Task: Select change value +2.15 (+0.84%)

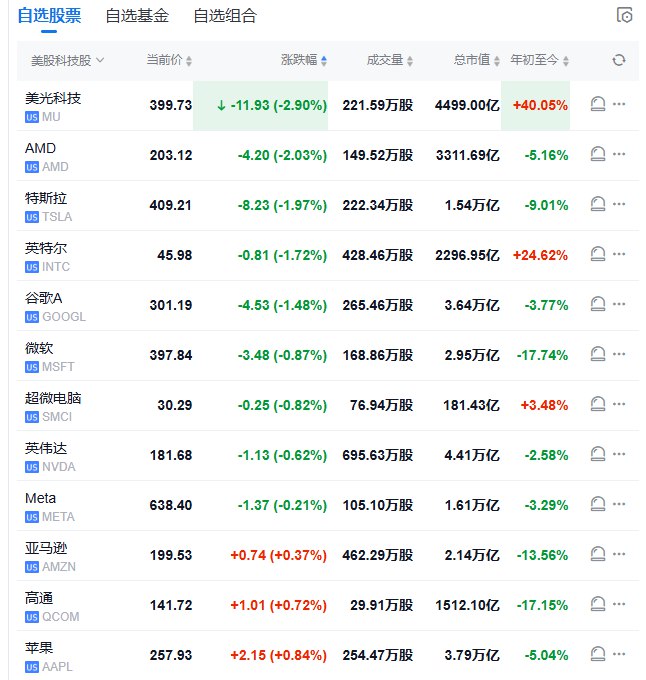Action: [278, 655]
